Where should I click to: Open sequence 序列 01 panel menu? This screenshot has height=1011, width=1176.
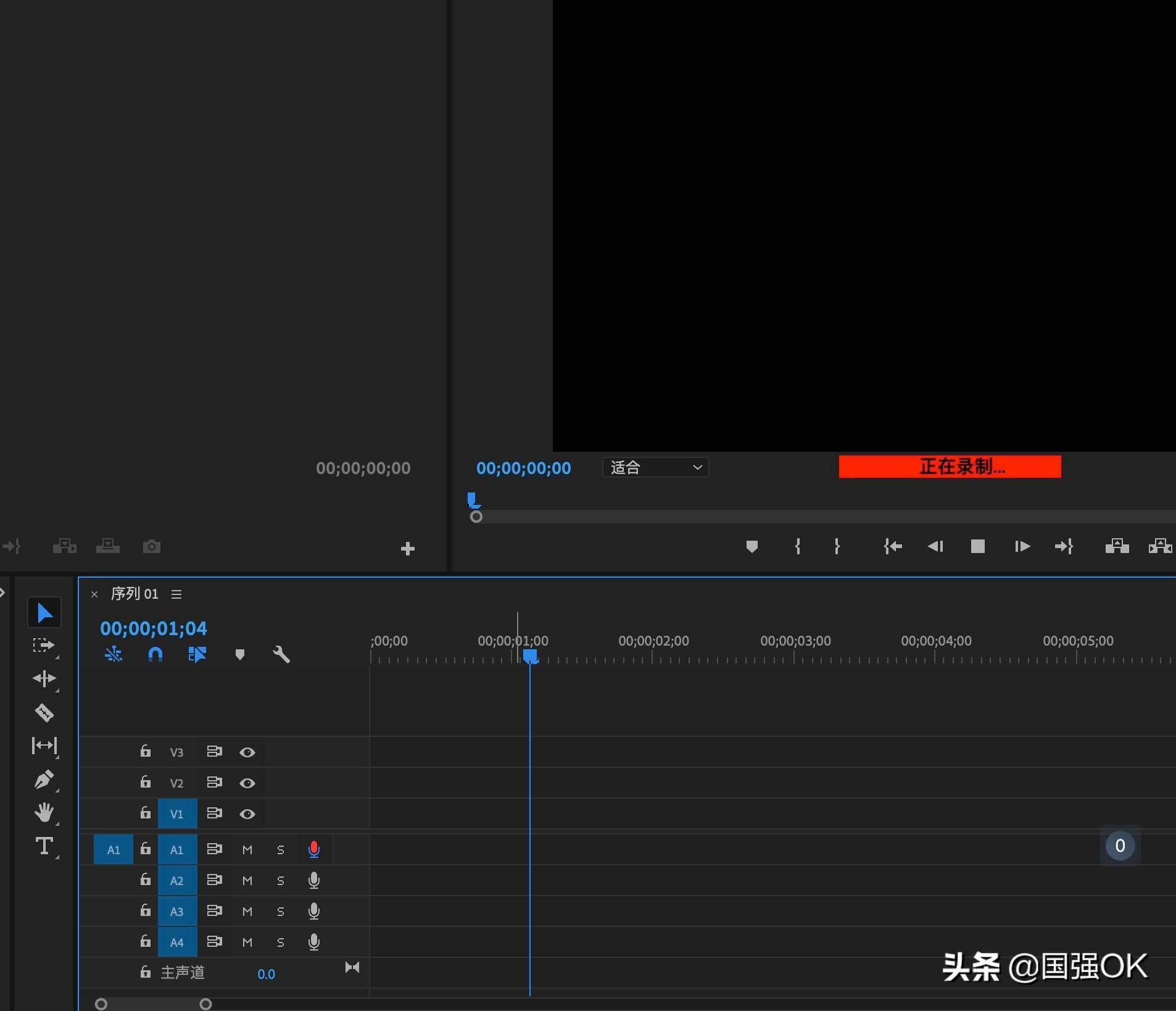[x=176, y=594]
